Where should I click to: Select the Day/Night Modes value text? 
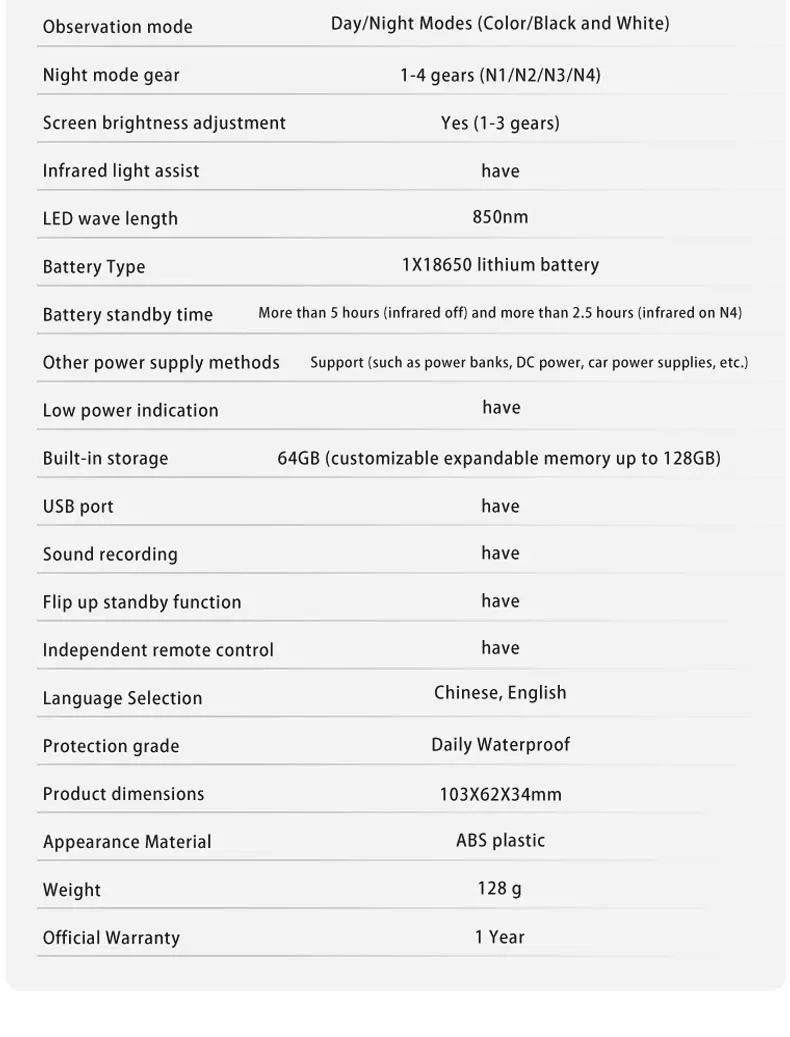coord(500,24)
